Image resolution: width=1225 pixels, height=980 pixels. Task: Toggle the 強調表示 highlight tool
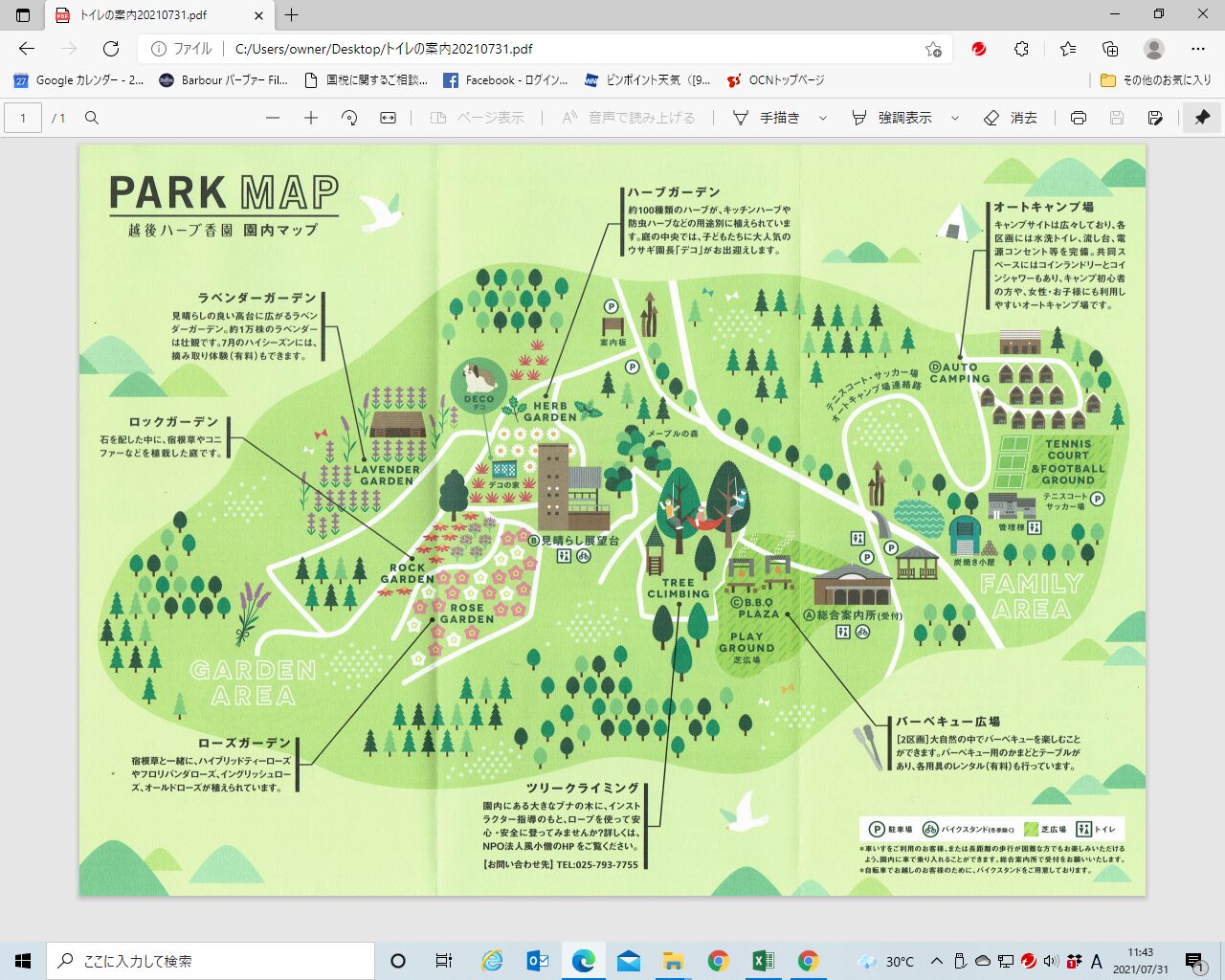click(x=892, y=118)
